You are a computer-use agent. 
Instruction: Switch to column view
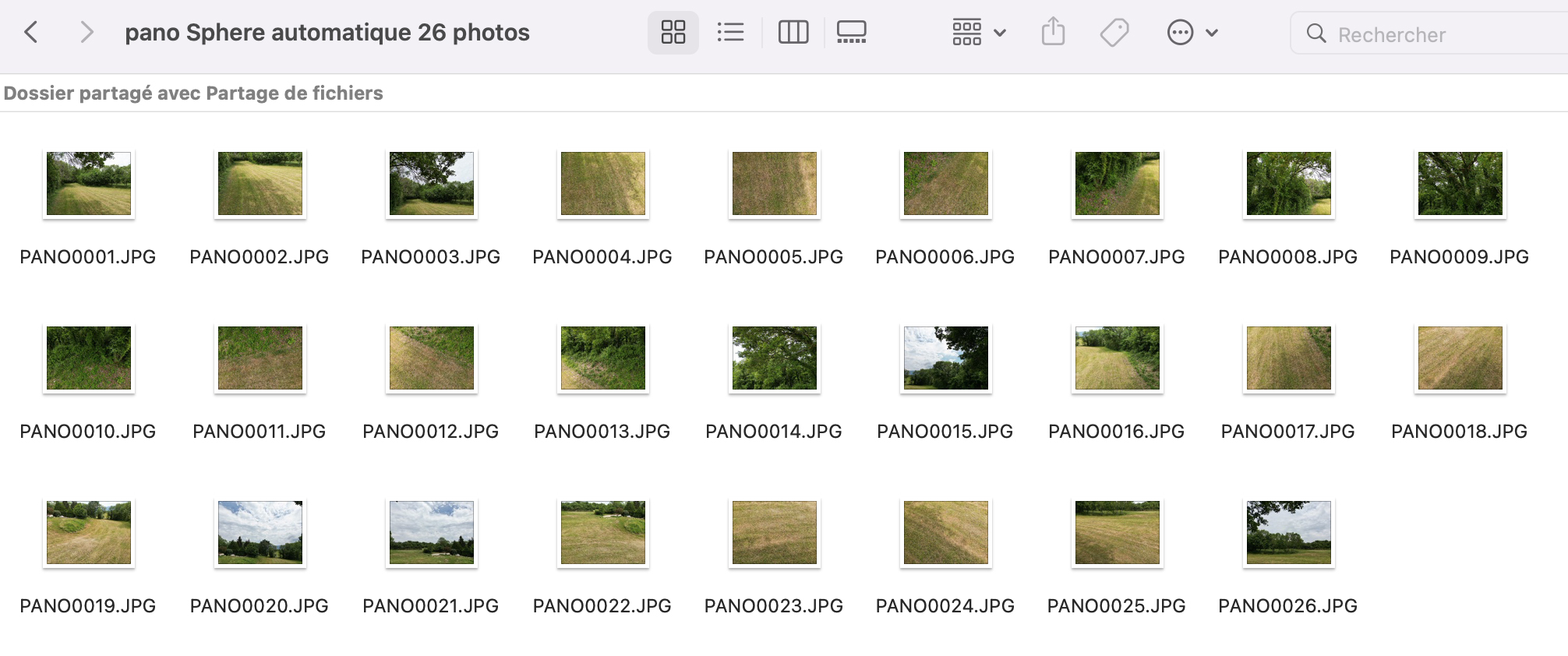(x=793, y=33)
